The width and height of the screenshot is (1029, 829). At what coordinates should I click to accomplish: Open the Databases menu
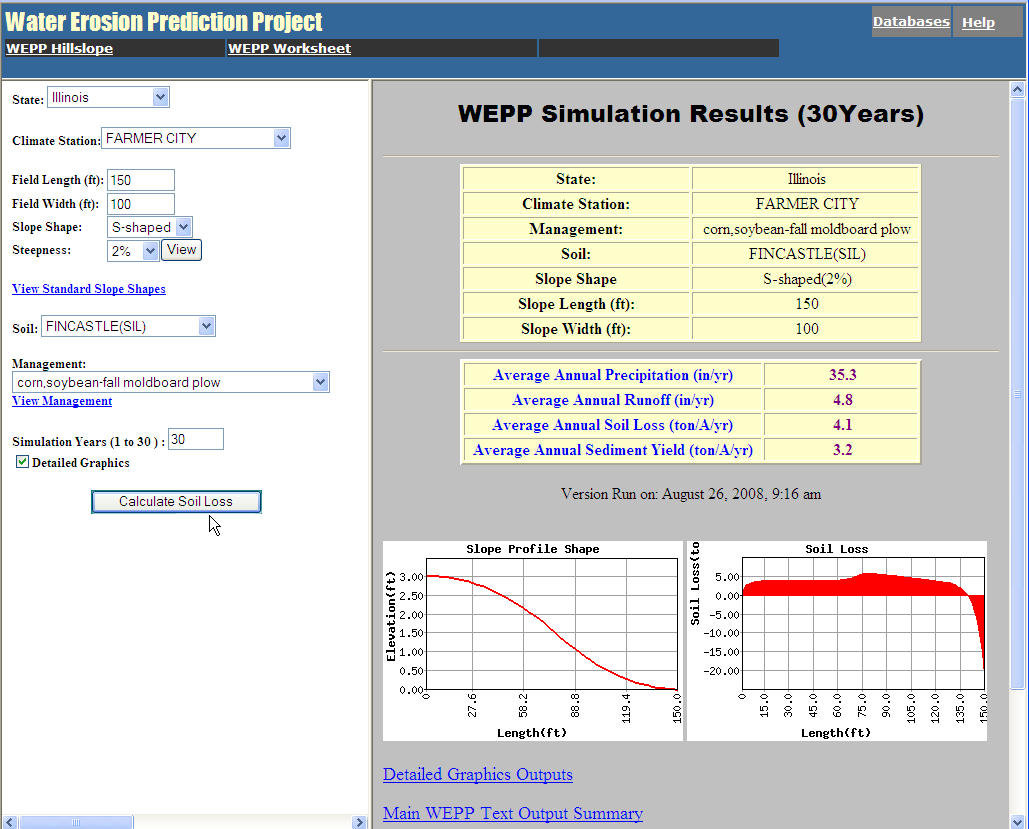point(911,22)
